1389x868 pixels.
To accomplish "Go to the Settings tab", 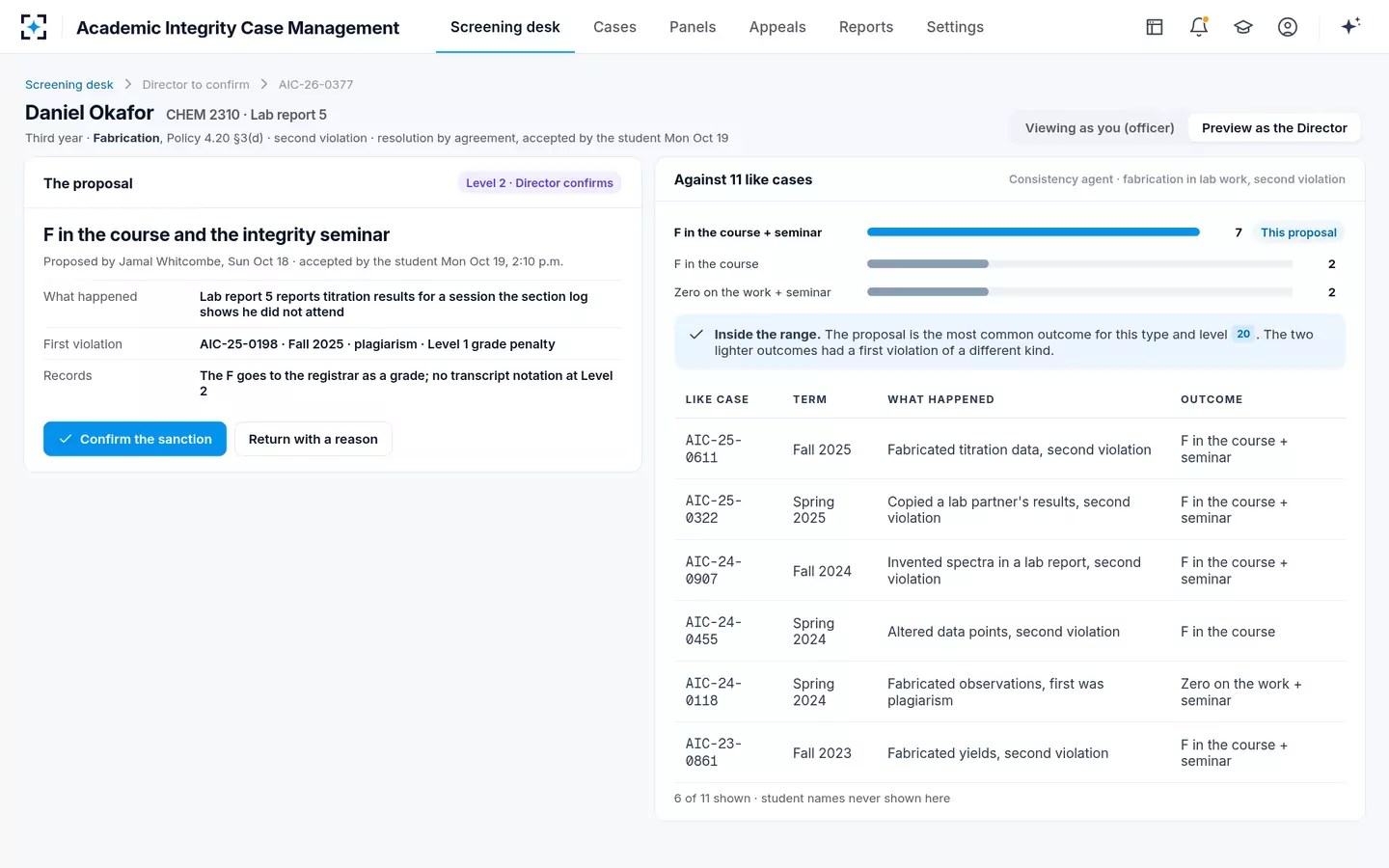I will click(x=955, y=27).
